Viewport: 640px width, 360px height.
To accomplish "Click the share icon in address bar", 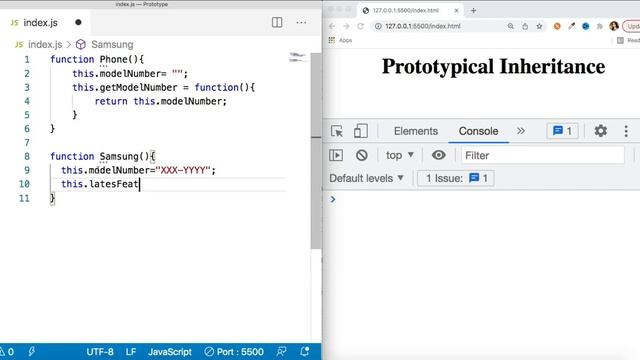I will point(525,26).
